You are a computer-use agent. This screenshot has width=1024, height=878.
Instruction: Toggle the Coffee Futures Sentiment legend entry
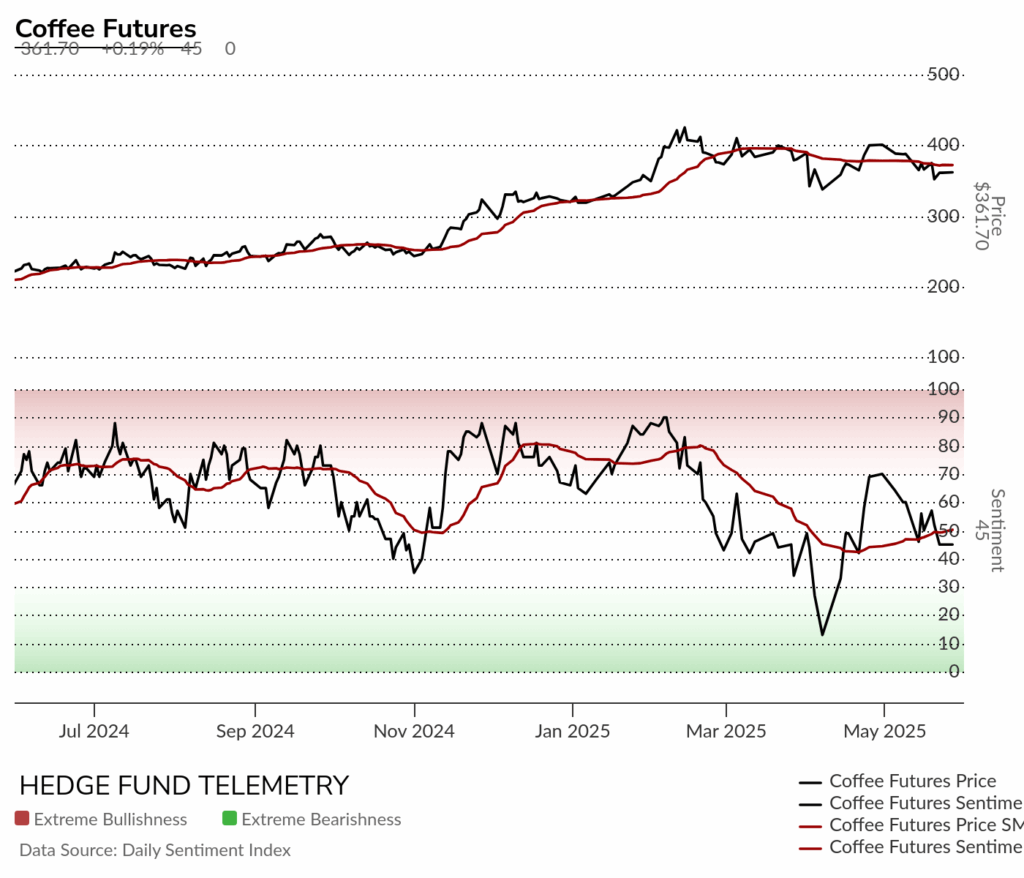point(911,804)
